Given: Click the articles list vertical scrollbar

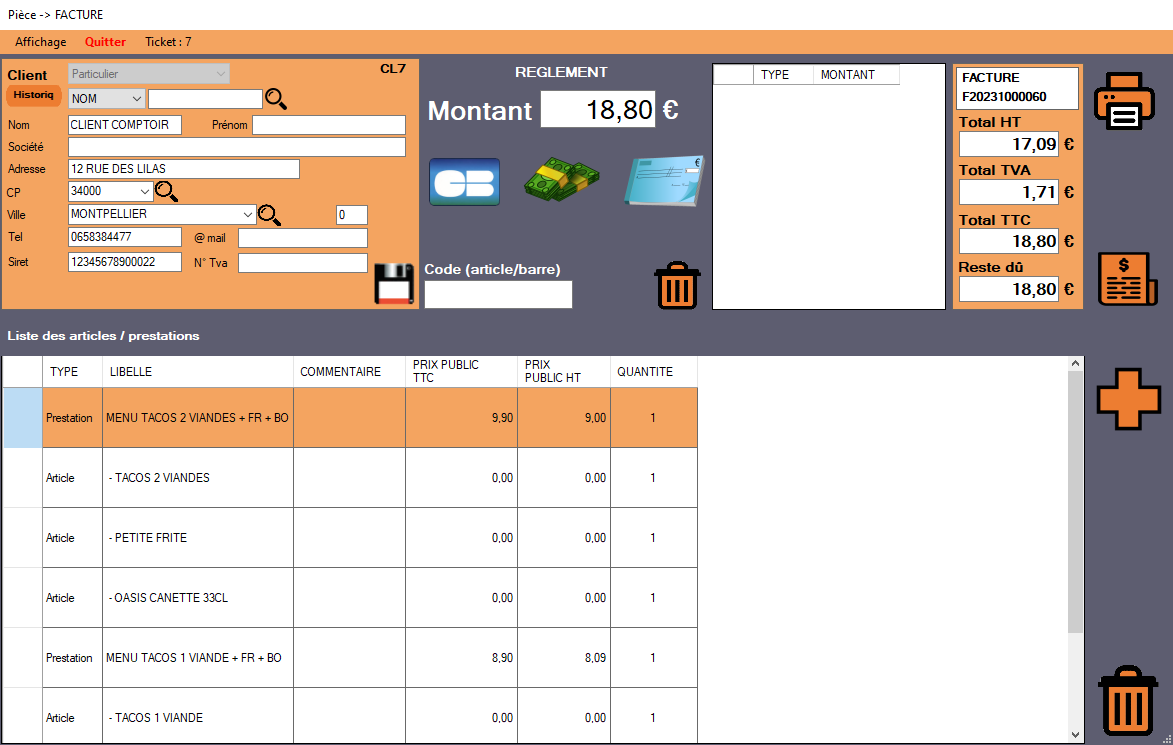Looking at the screenshot, I should coord(1076,500).
